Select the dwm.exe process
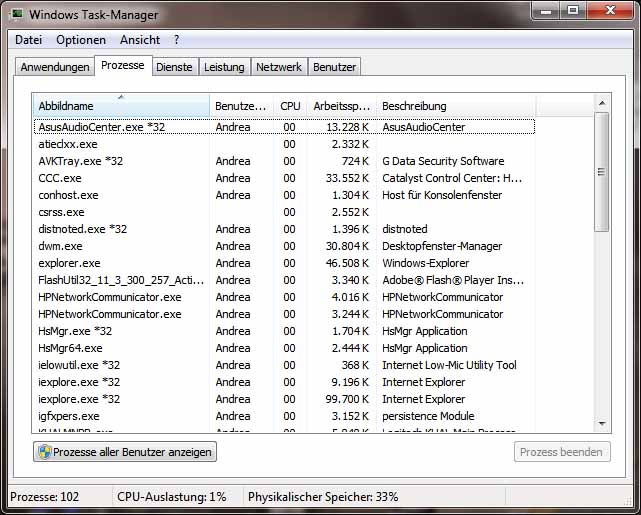Image resolution: width=641 pixels, height=515 pixels. click(x=284, y=246)
